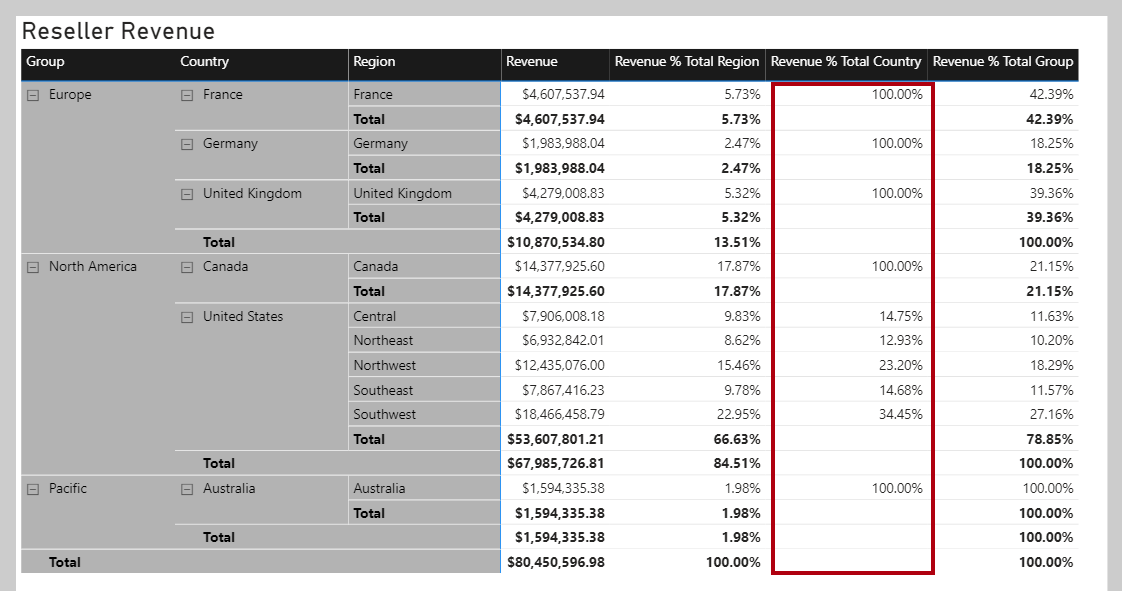Viewport: 1122px width, 591px height.
Task: Collapse the United States country row
Action: click(187, 317)
